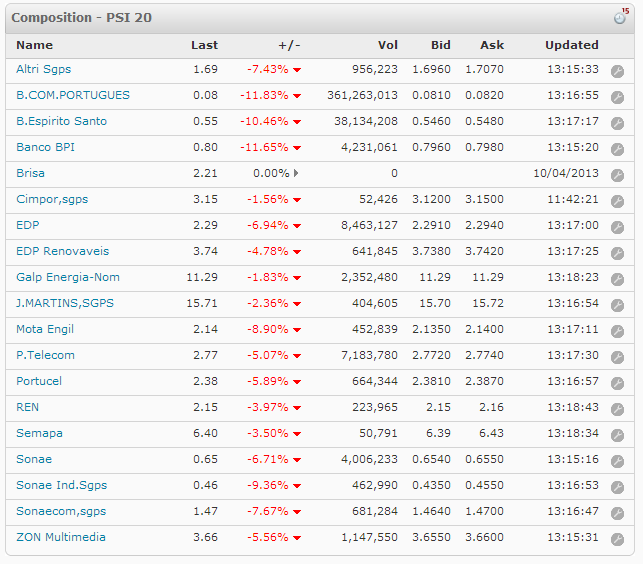Open the wrench icon for EDP Renovaveis

[617, 253]
